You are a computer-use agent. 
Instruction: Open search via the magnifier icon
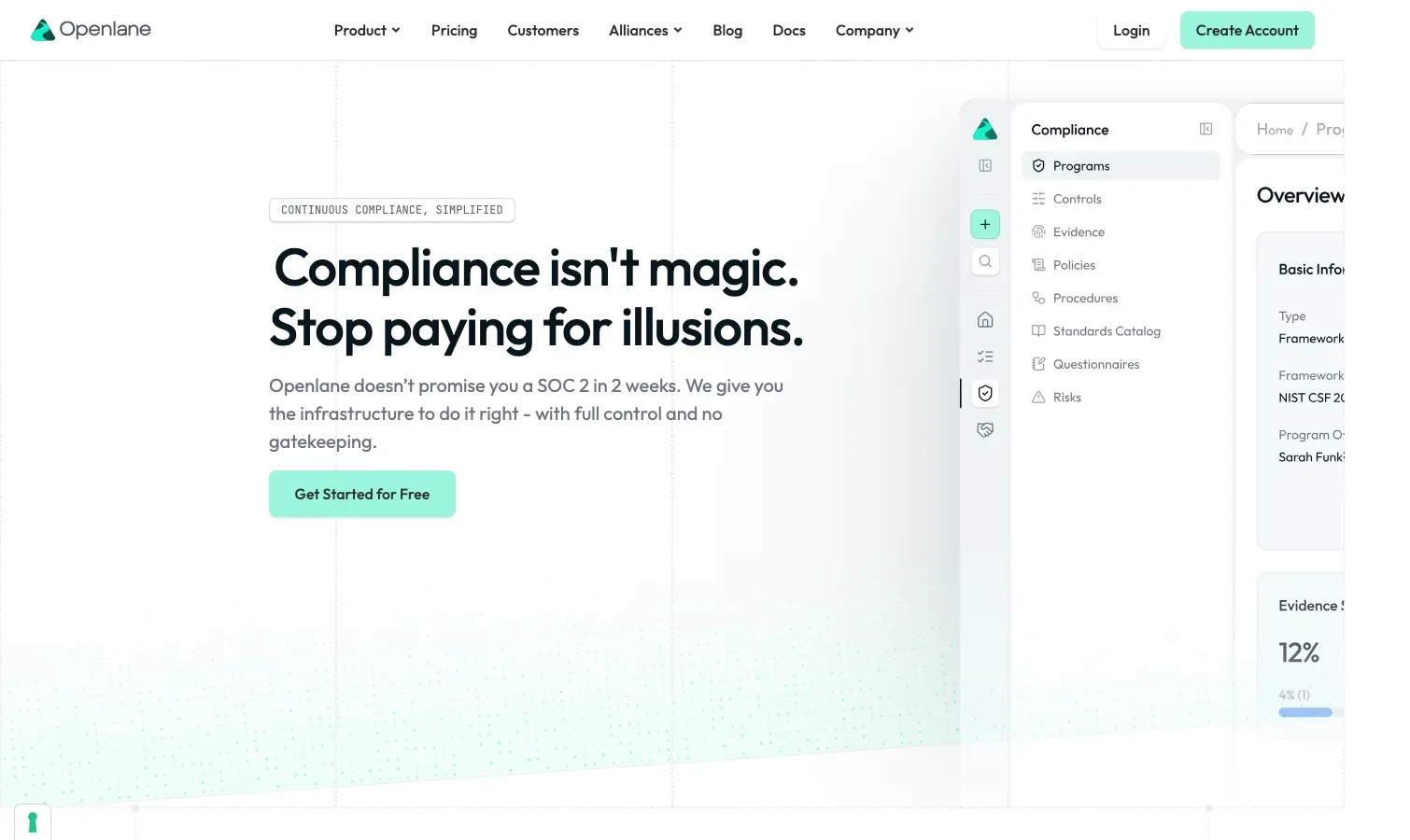(x=985, y=261)
